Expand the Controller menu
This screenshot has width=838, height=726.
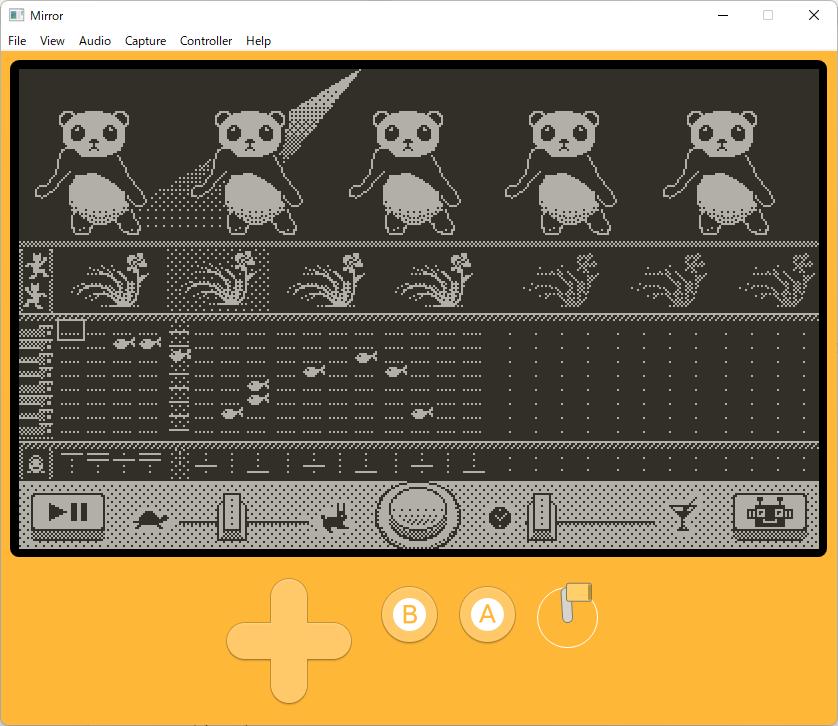click(x=206, y=41)
